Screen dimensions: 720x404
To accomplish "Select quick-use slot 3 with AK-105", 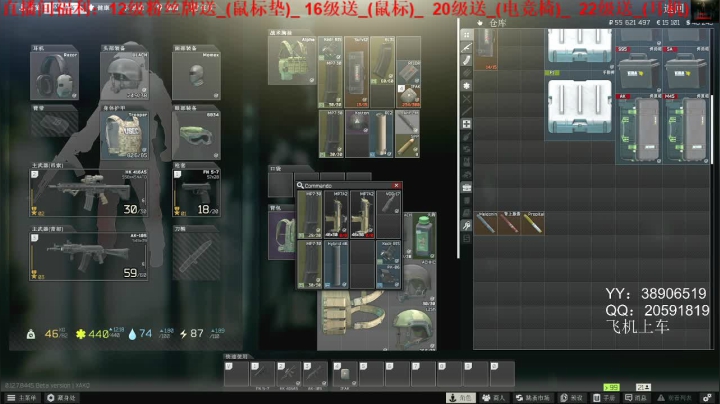I will pos(315,374).
